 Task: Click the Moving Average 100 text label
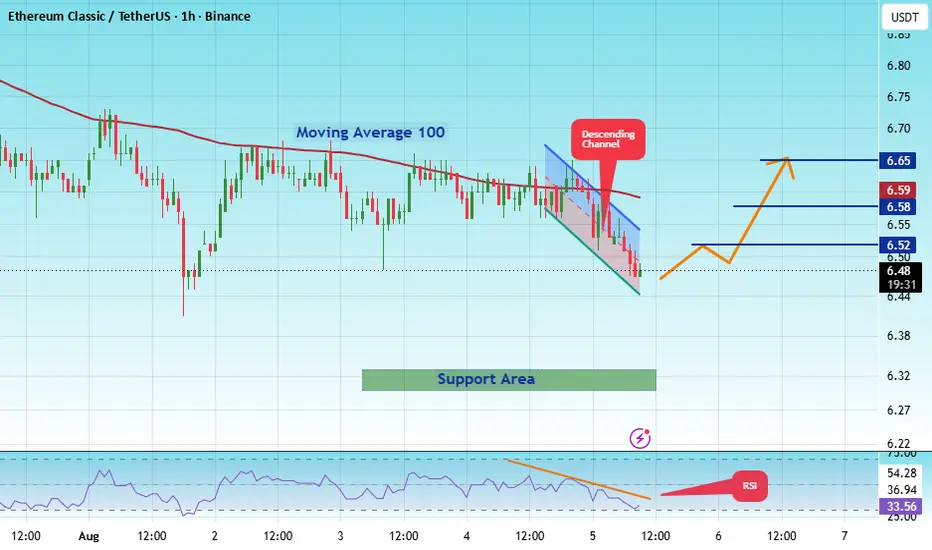pyautogui.click(x=370, y=133)
